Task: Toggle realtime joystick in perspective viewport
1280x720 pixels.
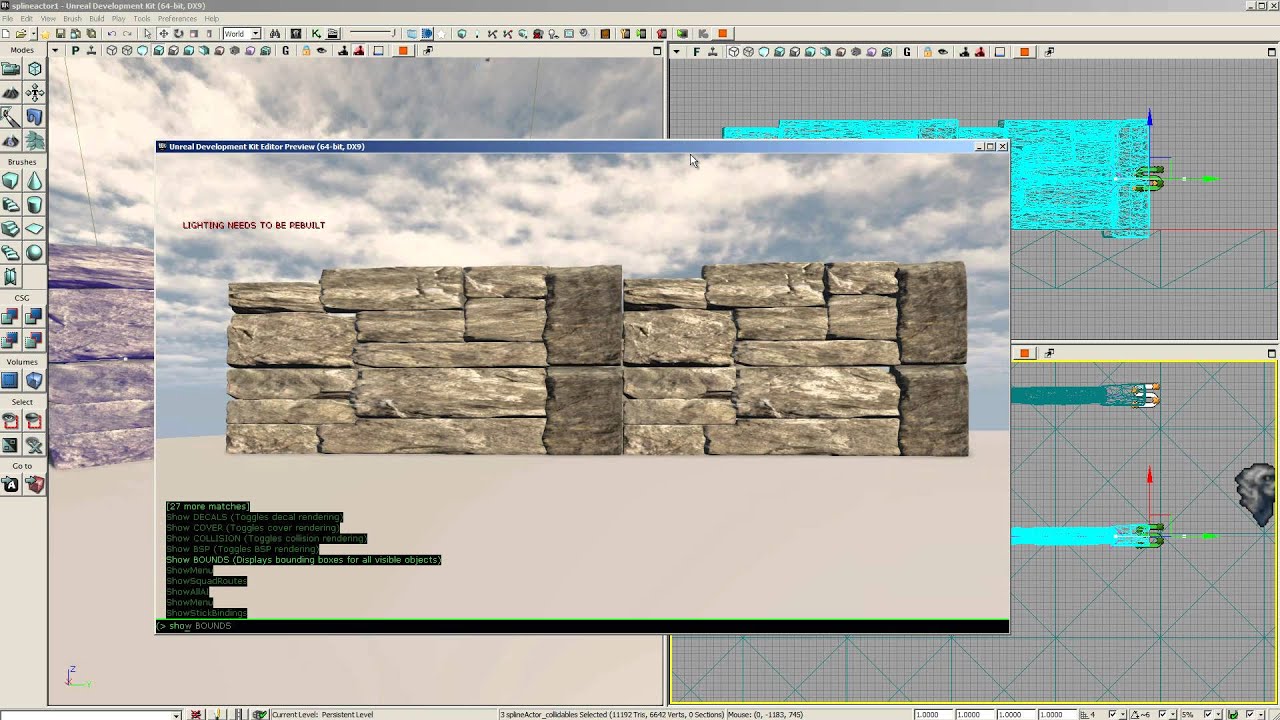Action: (x=91, y=51)
